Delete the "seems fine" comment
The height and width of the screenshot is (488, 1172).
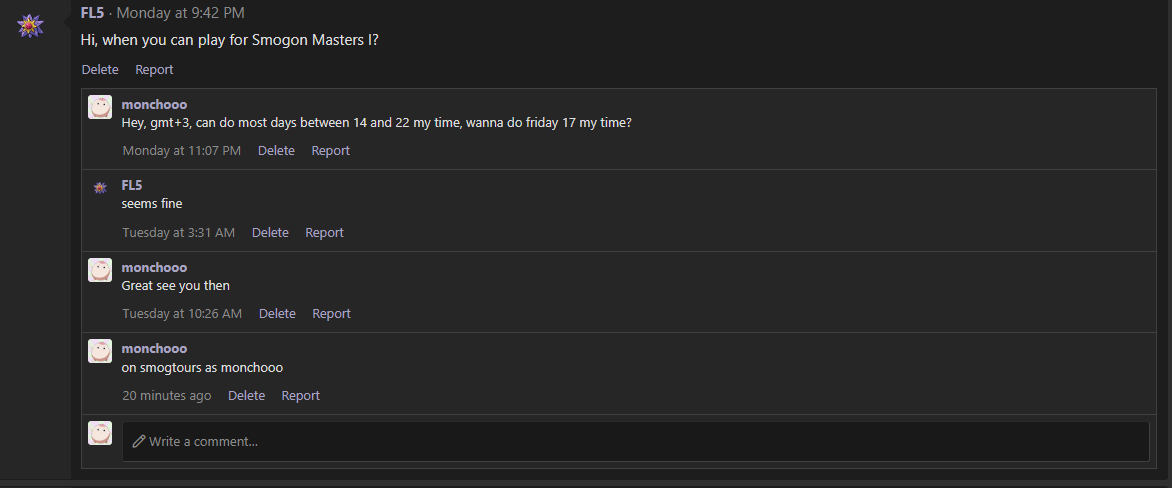coord(270,233)
